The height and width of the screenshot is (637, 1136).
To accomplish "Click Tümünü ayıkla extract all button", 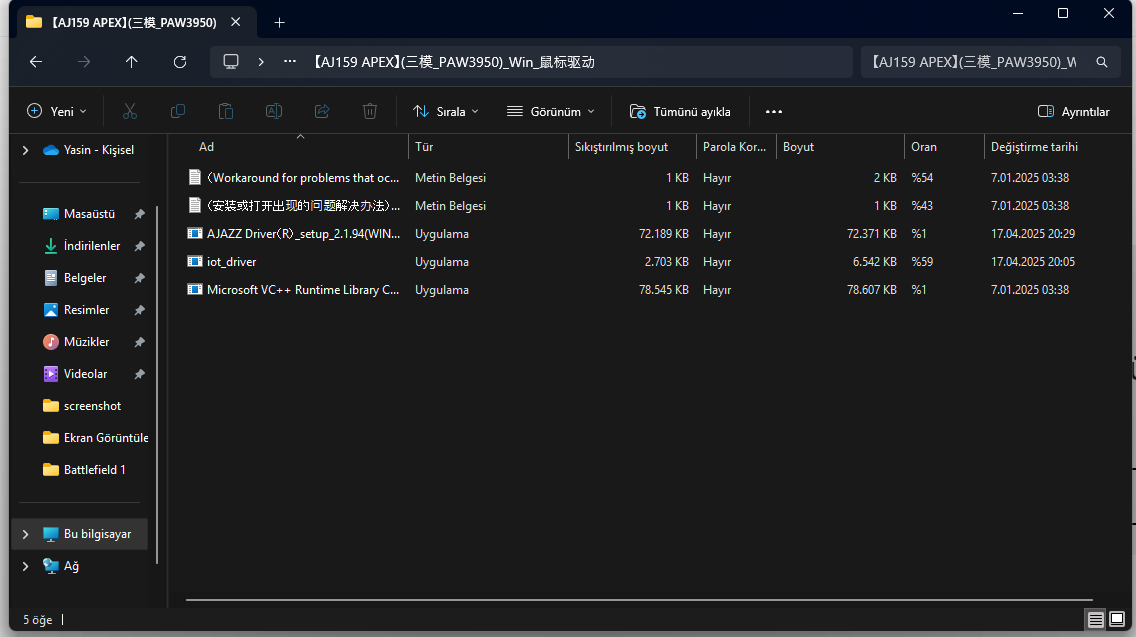I will 680,111.
